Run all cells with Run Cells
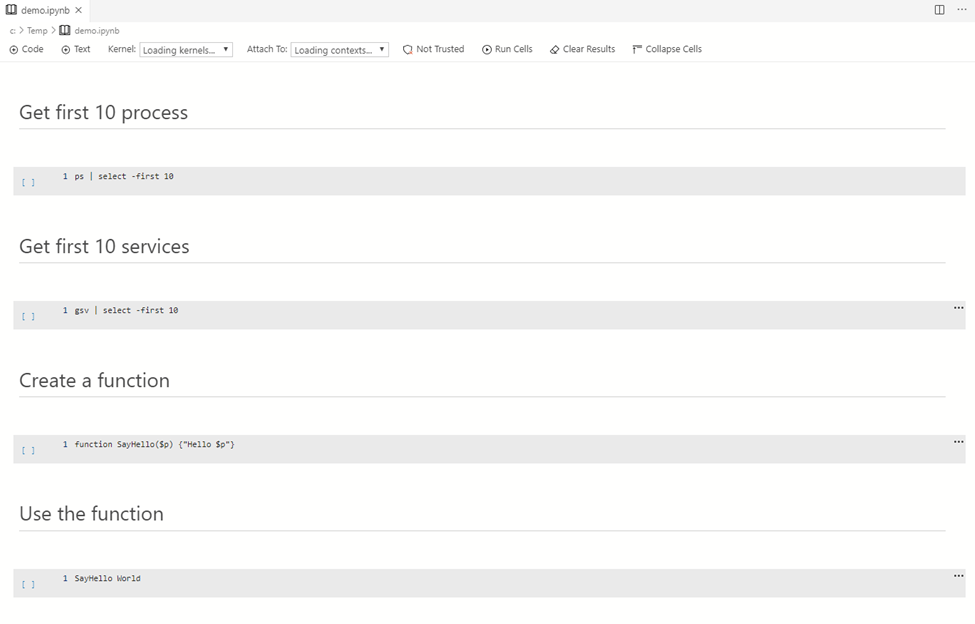The image size is (975, 624). [507, 49]
